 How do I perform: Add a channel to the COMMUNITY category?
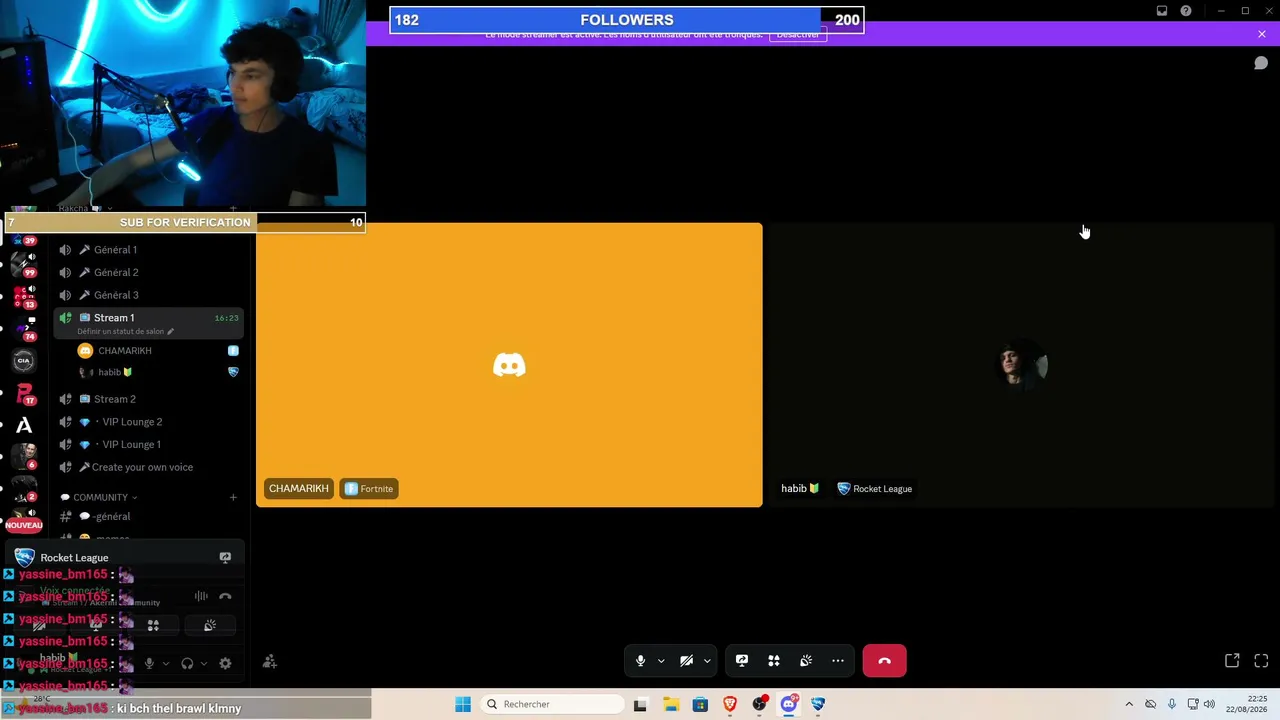pyautogui.click(x=233, y=497)
